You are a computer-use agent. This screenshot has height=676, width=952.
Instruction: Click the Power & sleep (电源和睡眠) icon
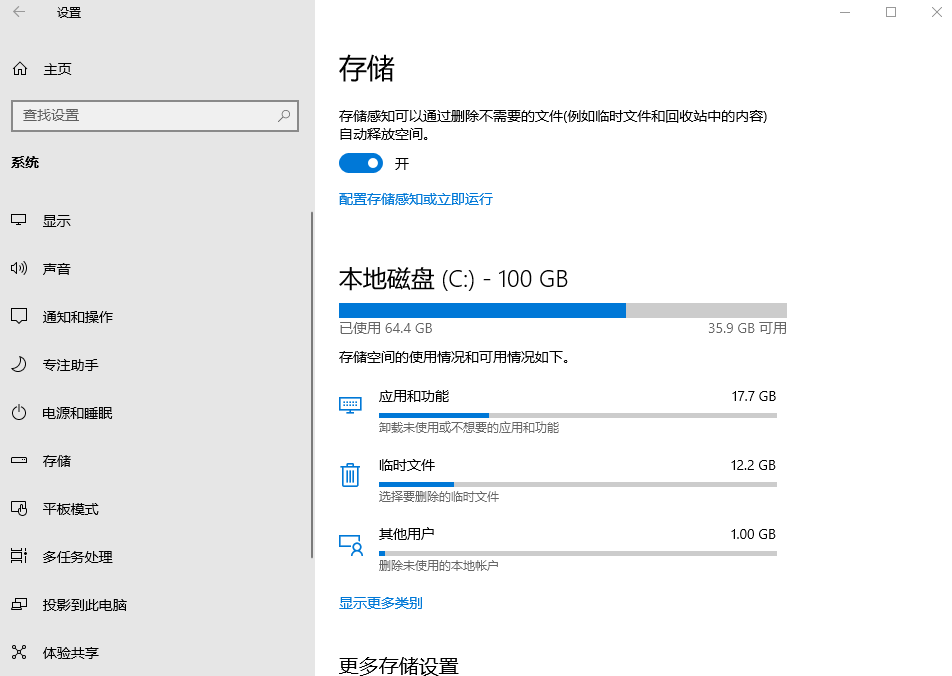tap(19, 413)
